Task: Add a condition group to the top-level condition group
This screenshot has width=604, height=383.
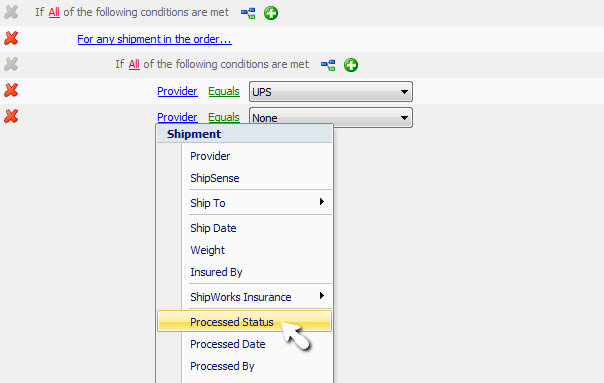Action: (x=248, y=13)
